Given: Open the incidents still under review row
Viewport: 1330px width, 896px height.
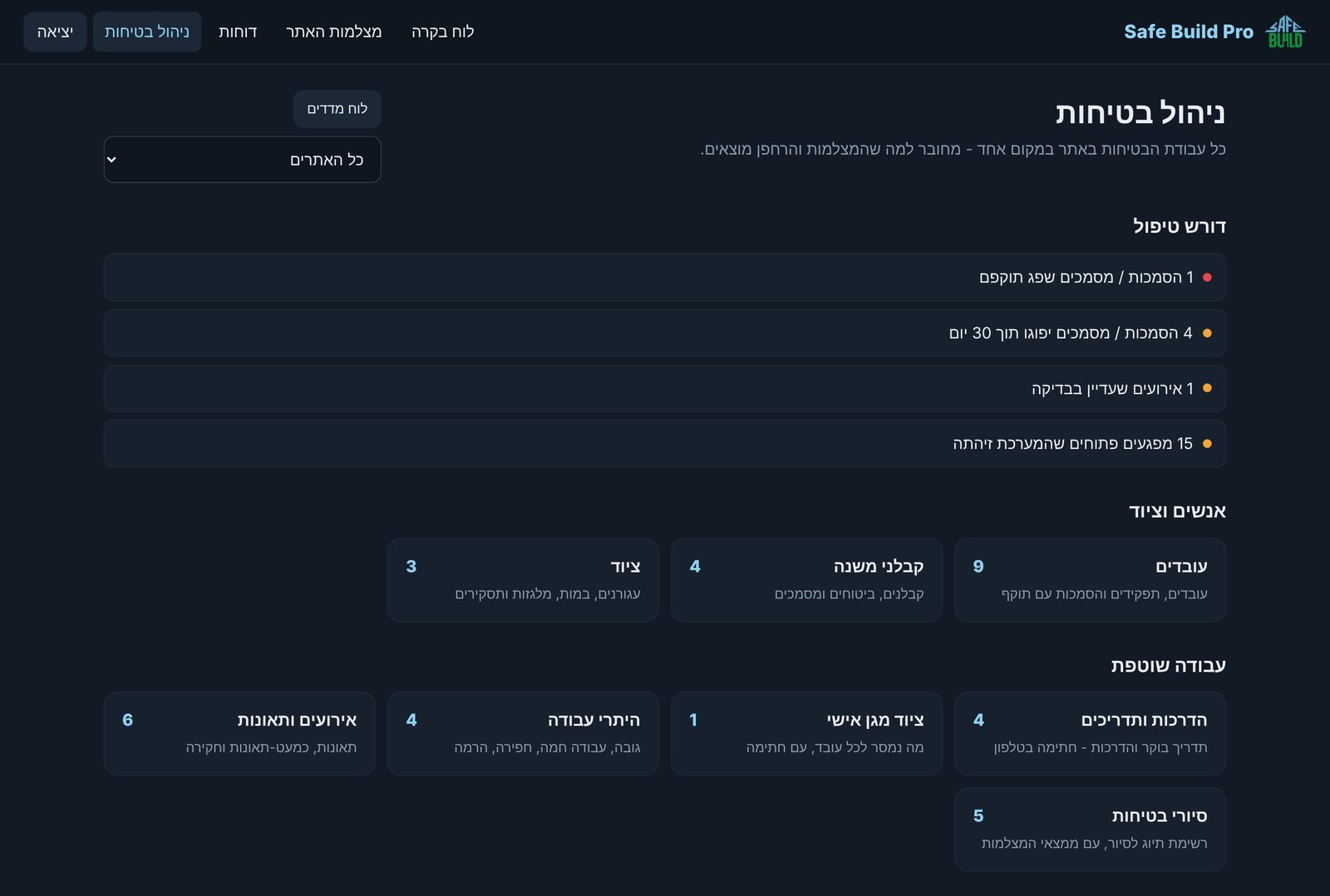Looking at the screenshot, I should point(664,388).
